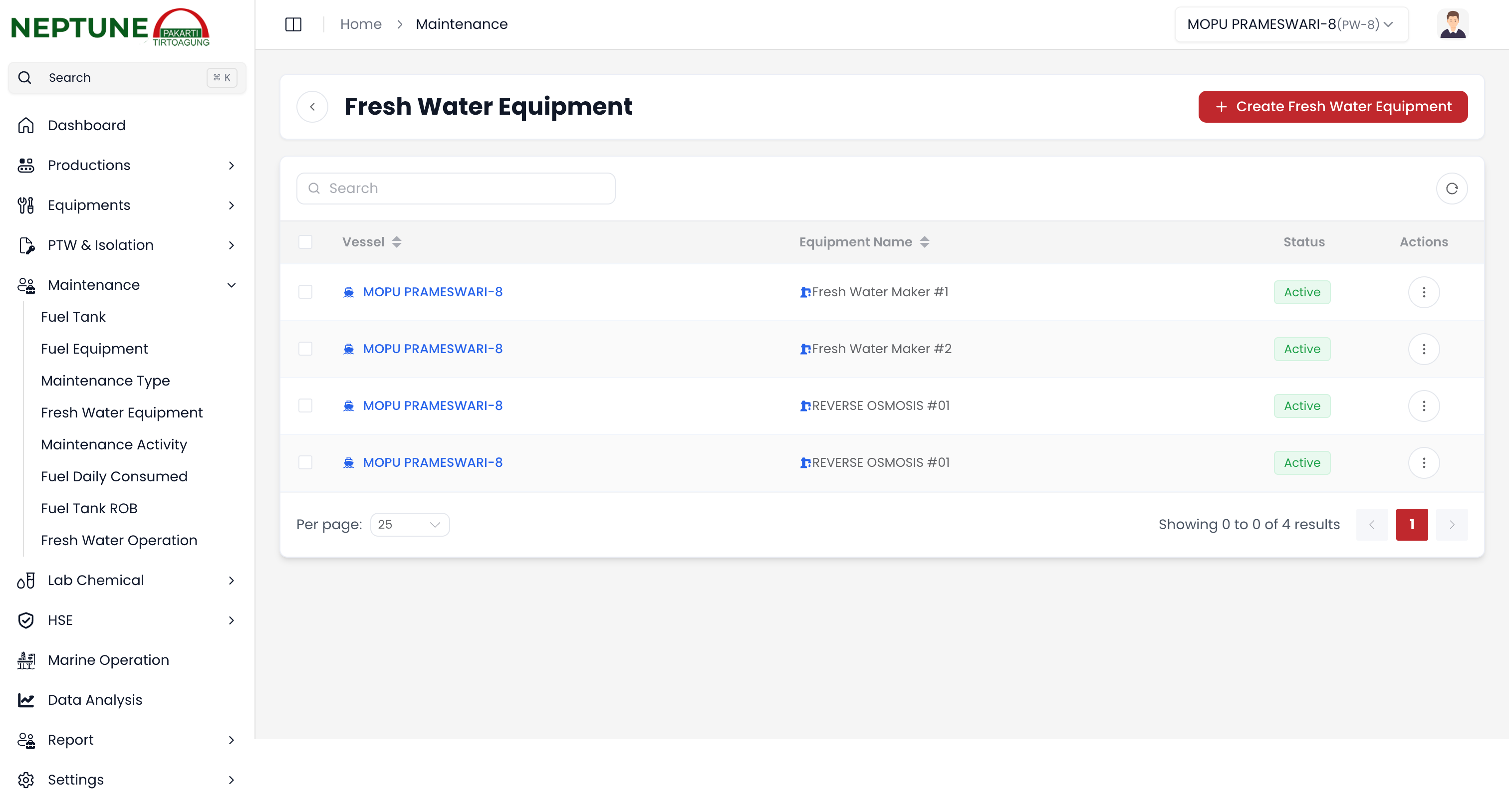The image size is (1509, 812).
Task: Click the table search input field
Action: (x=456, y=189)
